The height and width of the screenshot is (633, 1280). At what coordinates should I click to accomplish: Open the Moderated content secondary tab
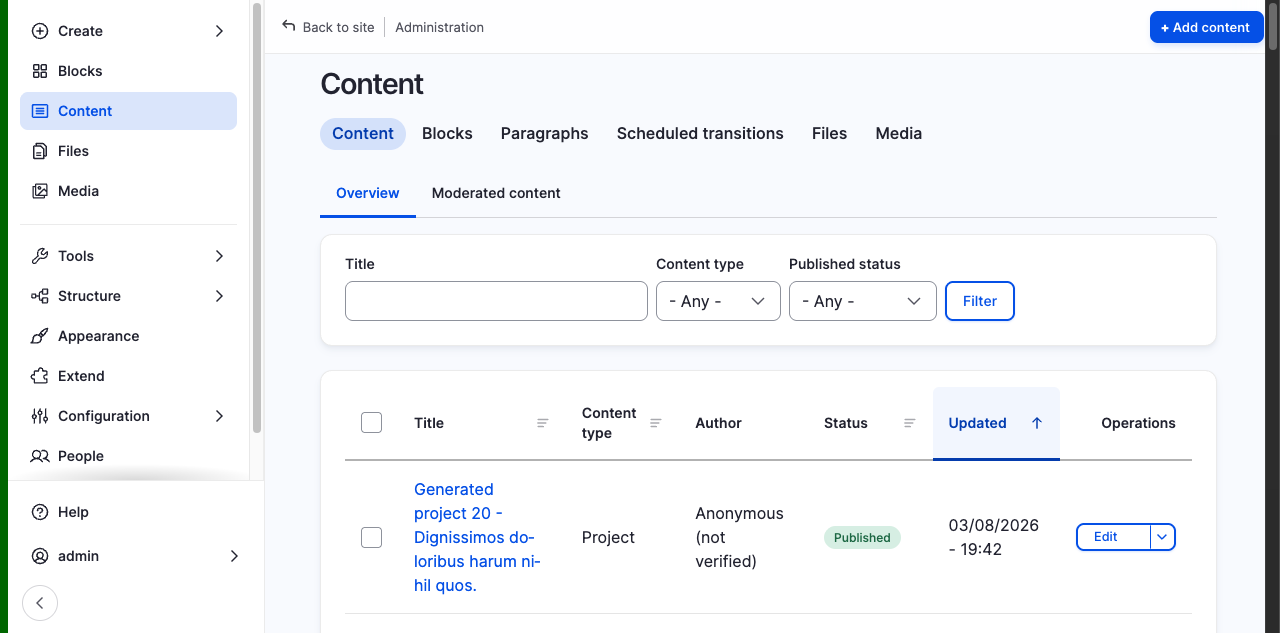point(496,193)
